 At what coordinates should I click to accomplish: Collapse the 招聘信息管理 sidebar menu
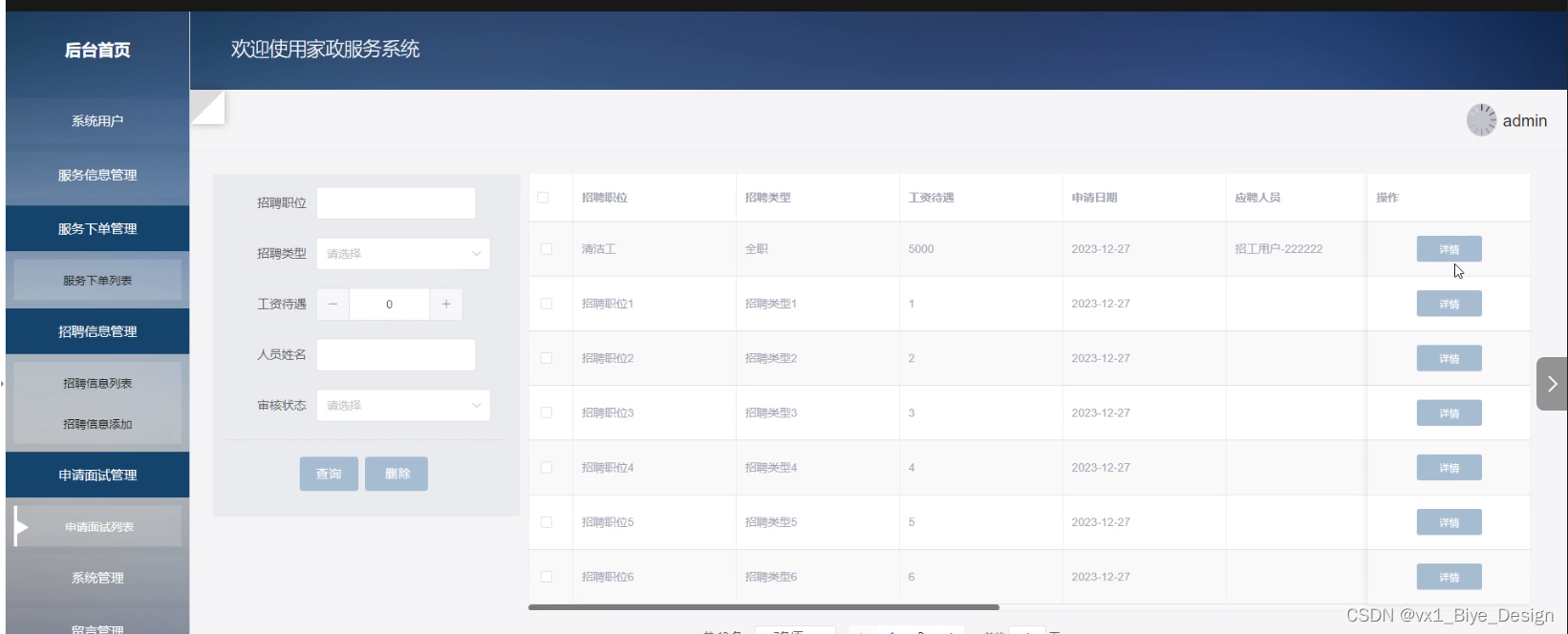97,331
